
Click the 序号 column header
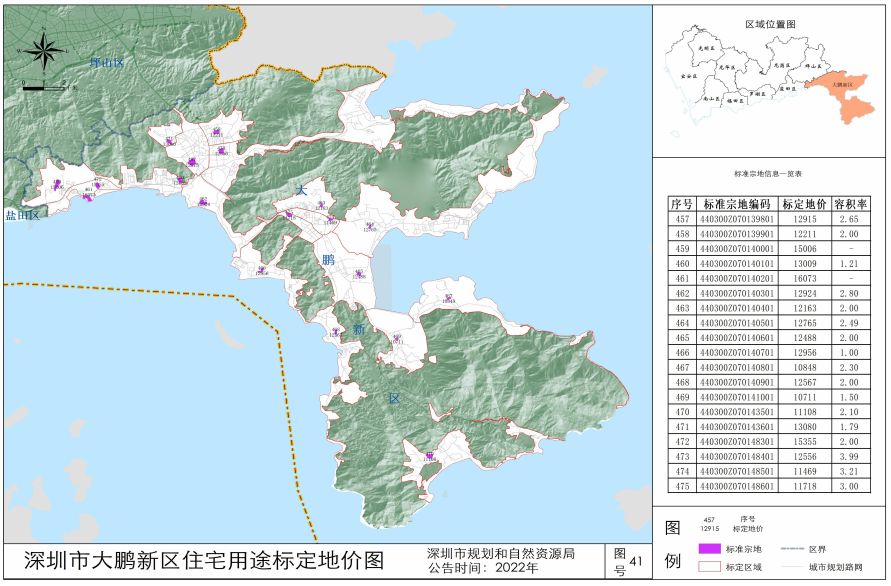coord(682,202)
